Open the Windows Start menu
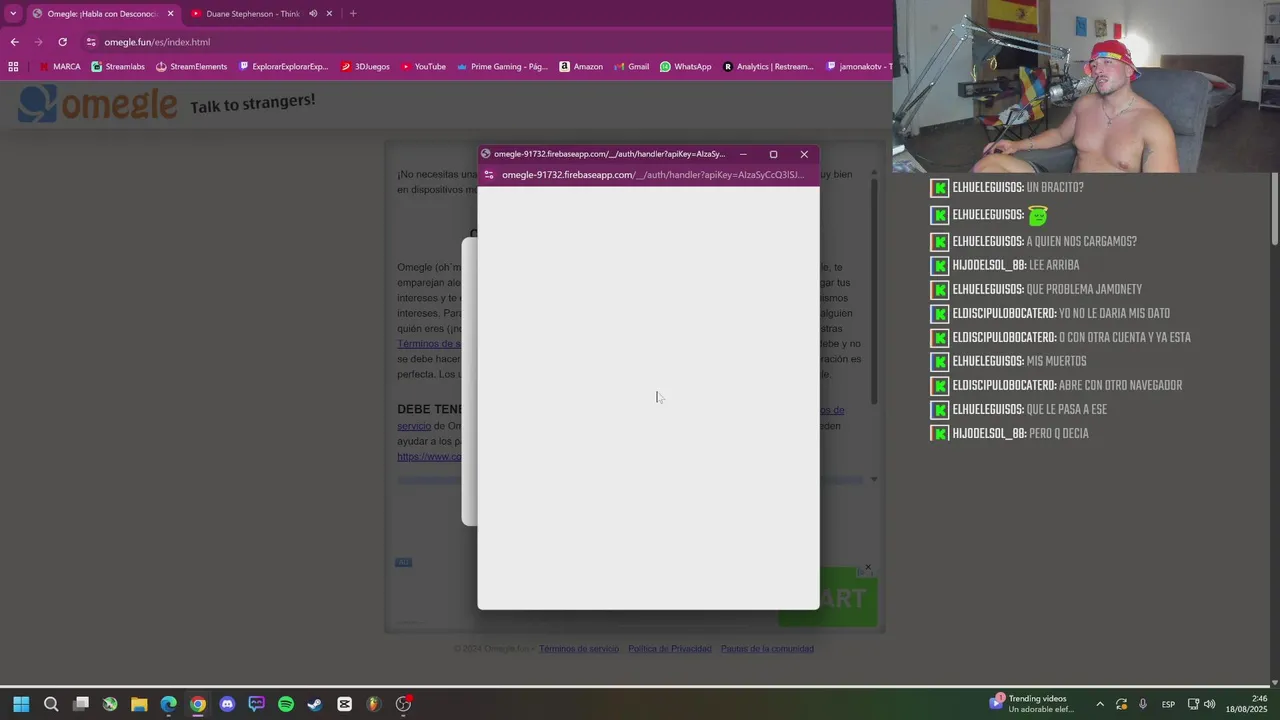The image size is (1280, 720). 21,704
